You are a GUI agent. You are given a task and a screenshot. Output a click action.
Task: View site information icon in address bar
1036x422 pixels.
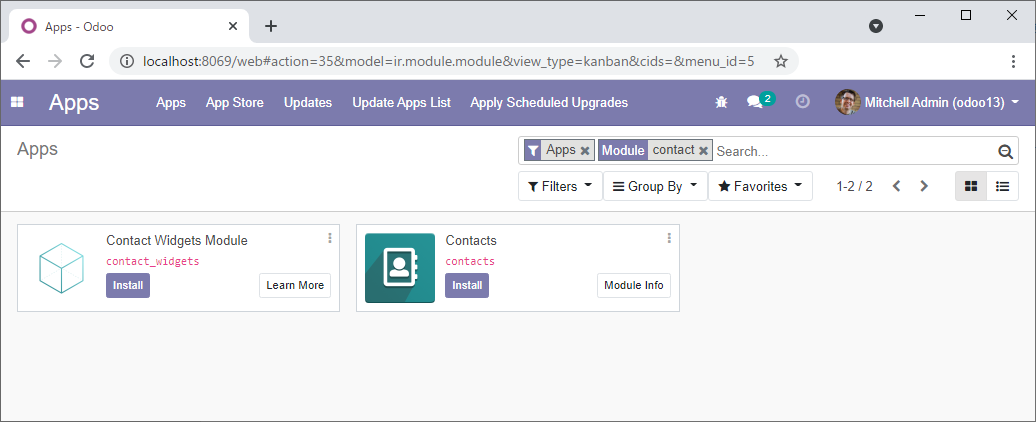pos(127,61)
